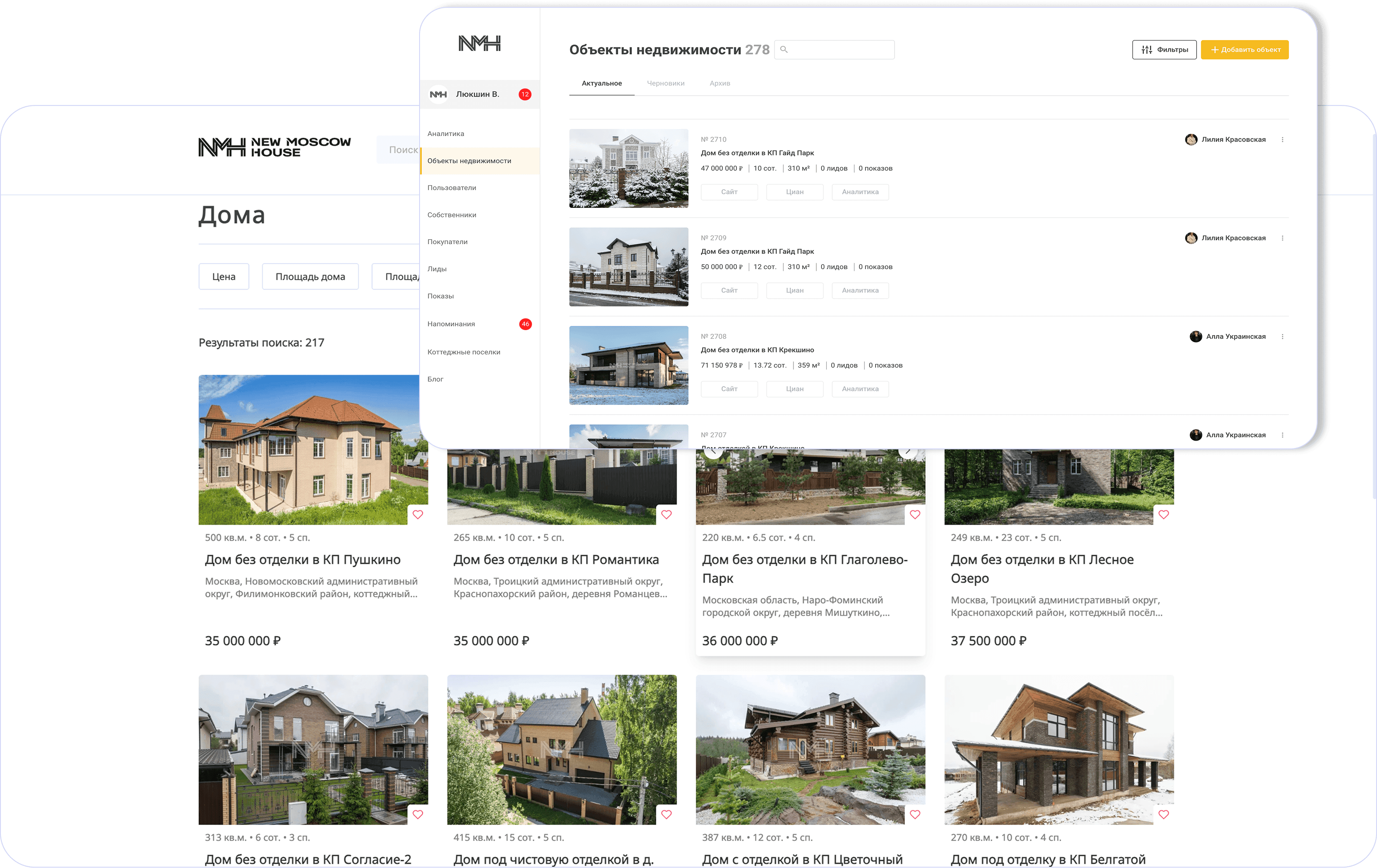
Task: Click the red 12 notification badge
Action: coord(525,94)
